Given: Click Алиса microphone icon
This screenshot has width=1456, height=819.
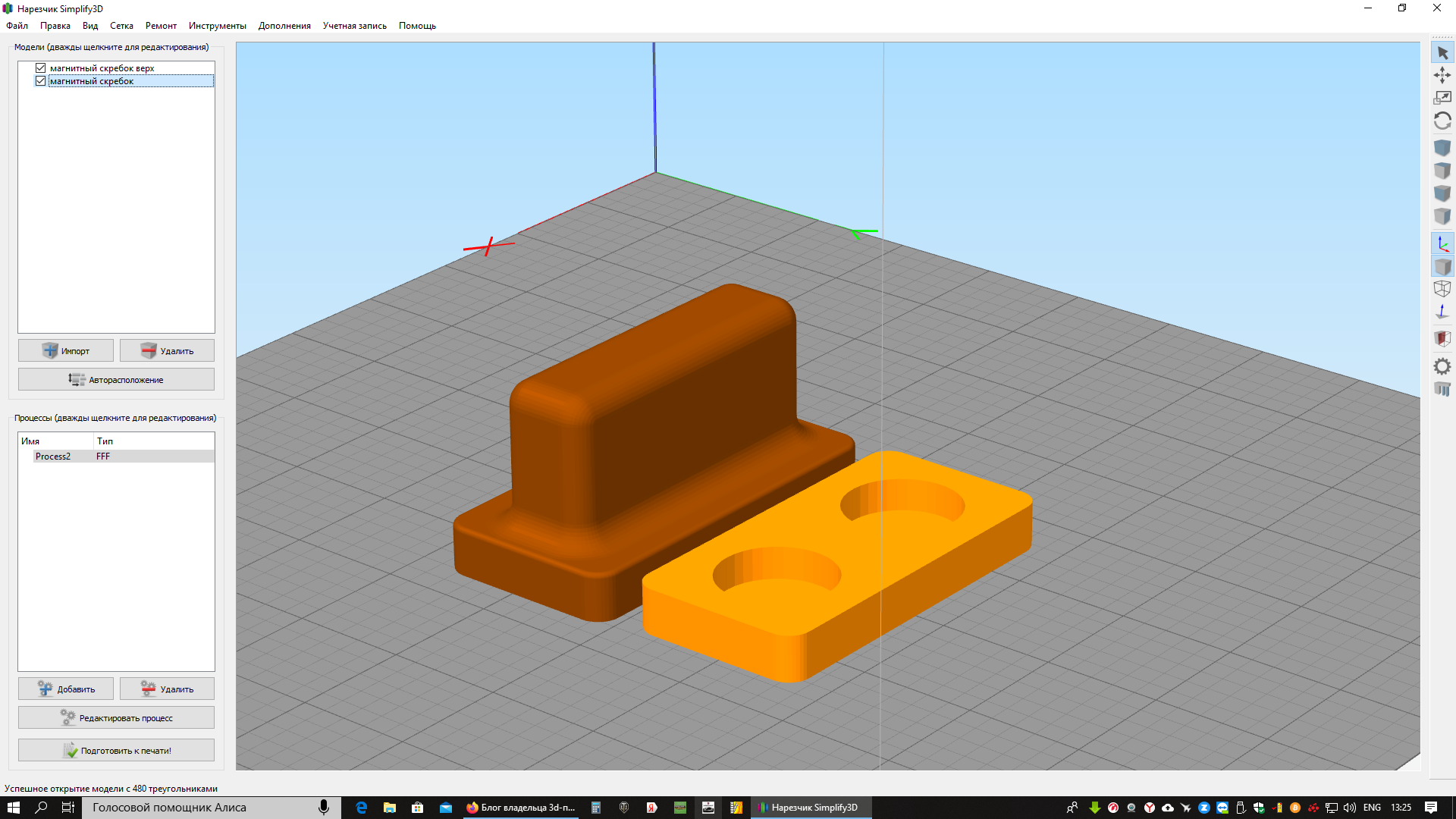Looking at the screenshot, I should click(324, 808).
